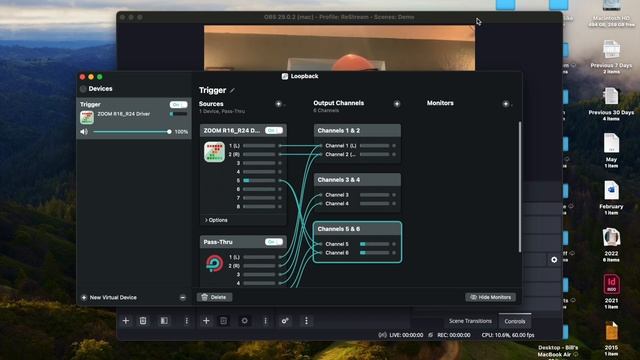Open the OBS sources more options menu
The width and height of the screenshot is (640, 360).
coord(265,321)
